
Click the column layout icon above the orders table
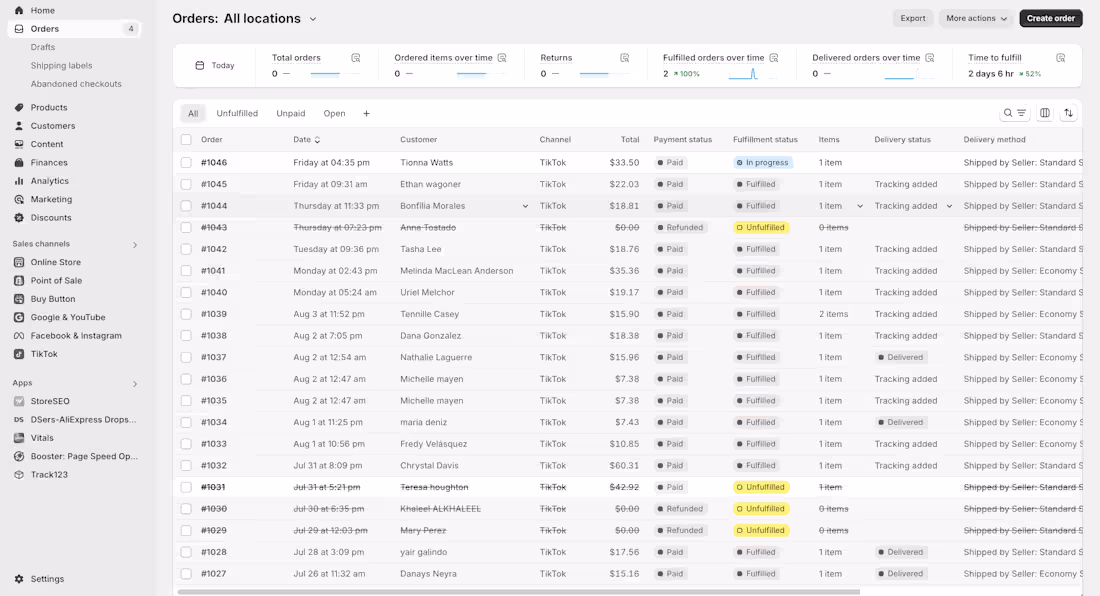[x=1044, y=113]
